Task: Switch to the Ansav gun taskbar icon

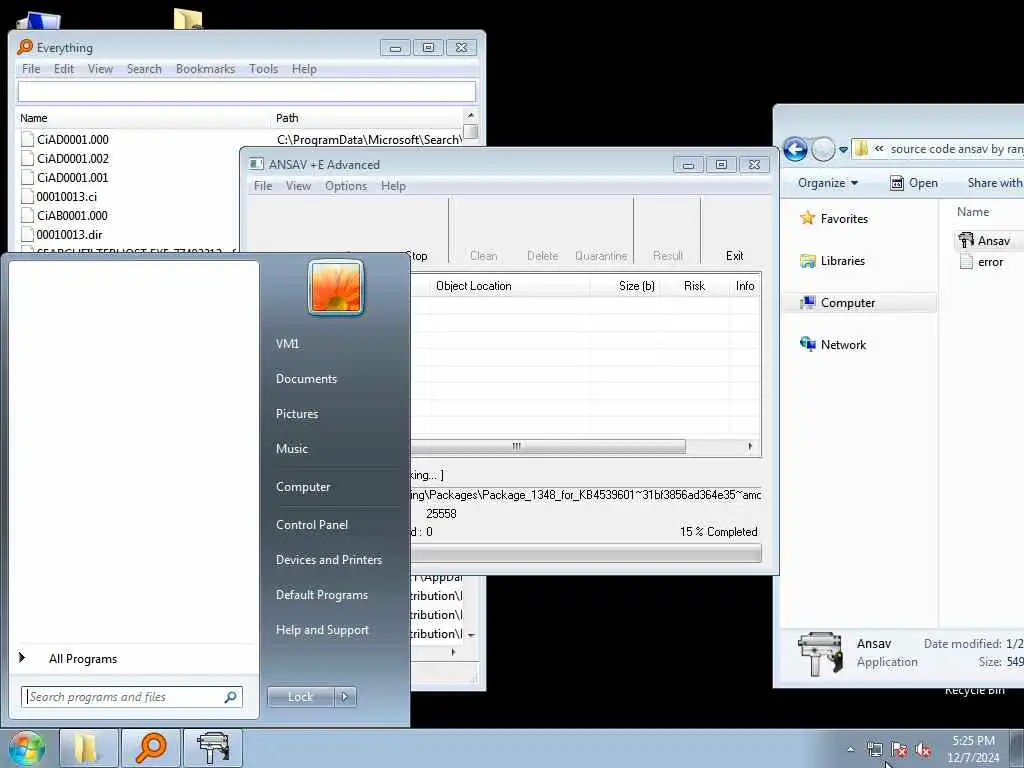Action: click(x=213, y=748)
